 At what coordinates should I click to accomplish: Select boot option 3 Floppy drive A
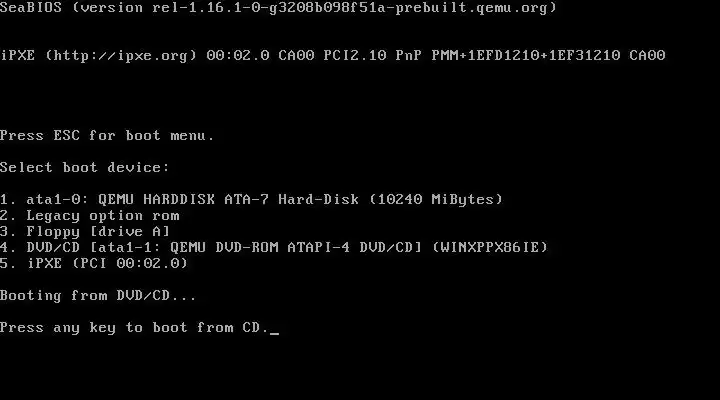[x=85, y=231]
